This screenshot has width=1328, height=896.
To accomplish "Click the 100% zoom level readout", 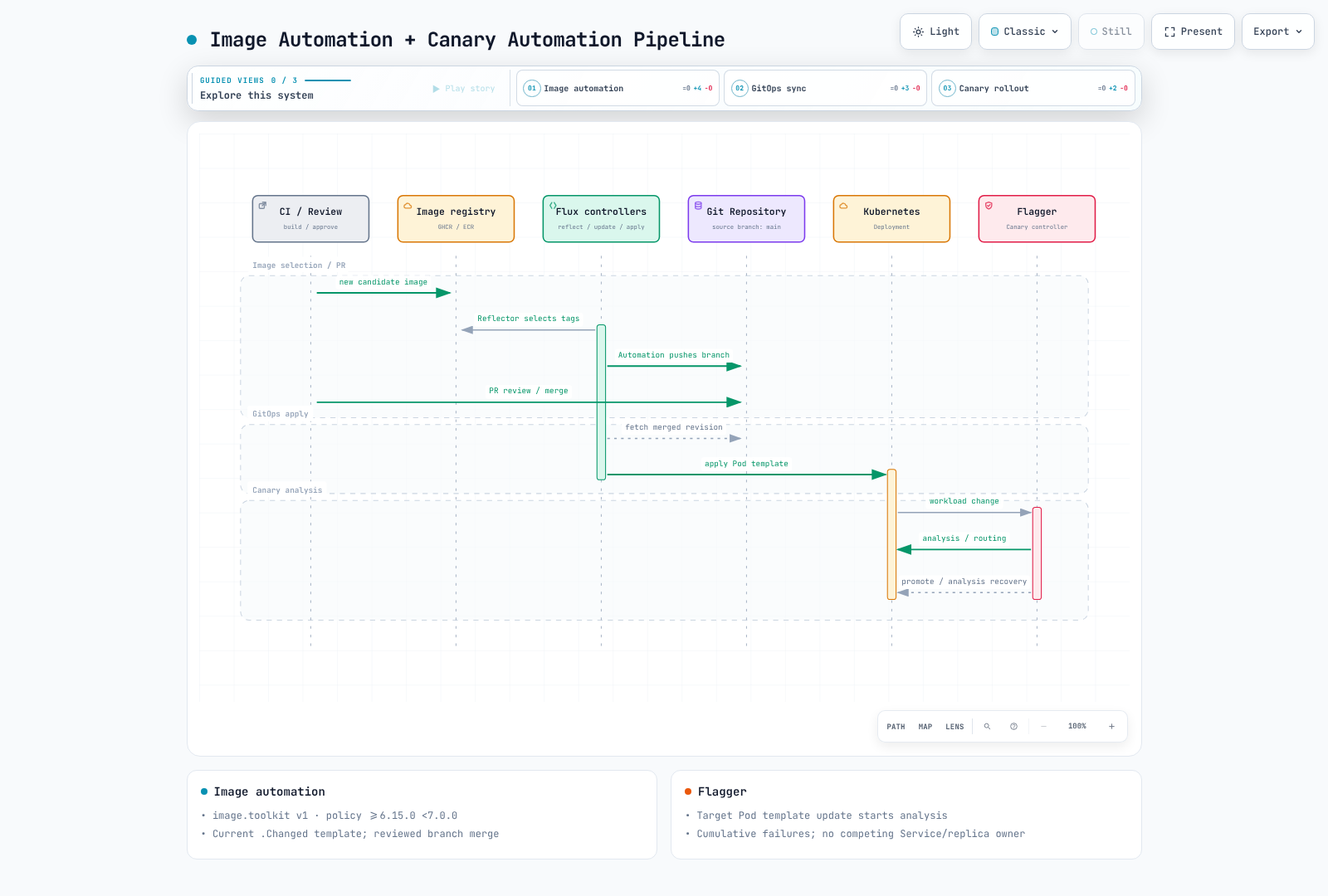I will (x=1077, y=727).
